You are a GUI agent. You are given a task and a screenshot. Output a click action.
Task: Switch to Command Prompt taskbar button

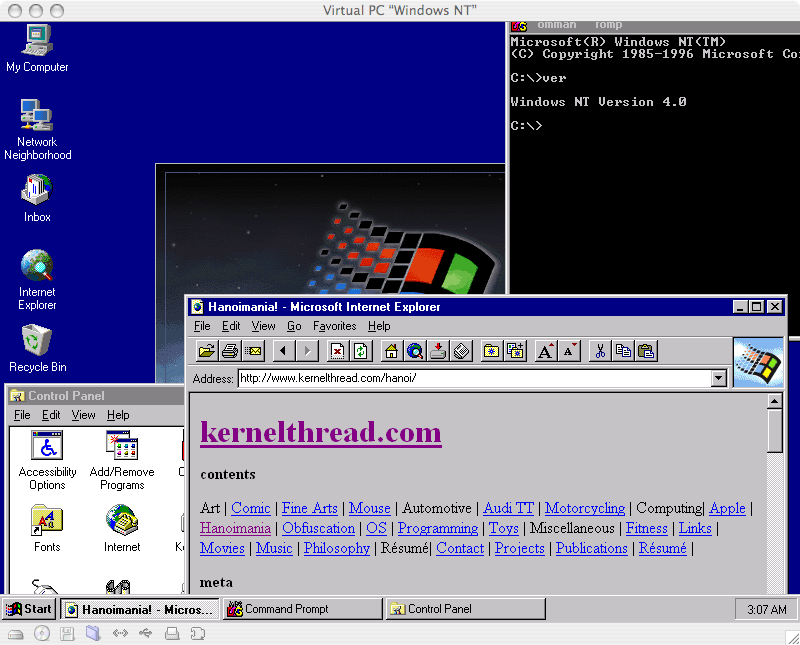[x=303, y=609]
